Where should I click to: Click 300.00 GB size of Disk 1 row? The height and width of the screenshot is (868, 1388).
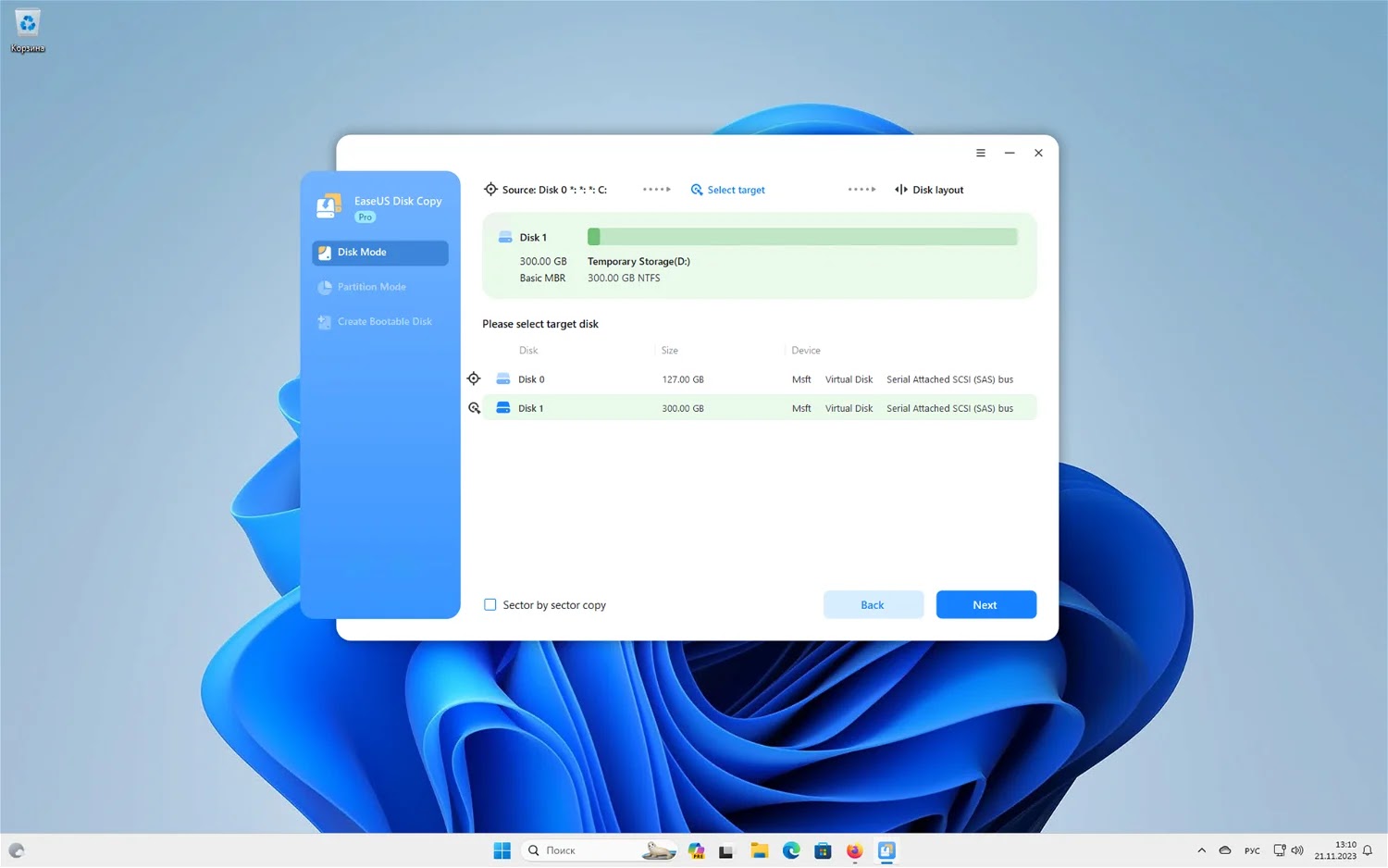(683, 408)
